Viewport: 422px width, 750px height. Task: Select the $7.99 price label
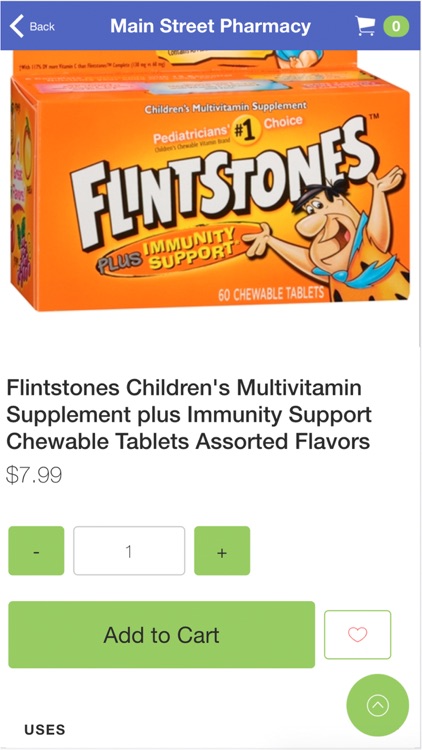pyautogui.click(x=34, y=476)
